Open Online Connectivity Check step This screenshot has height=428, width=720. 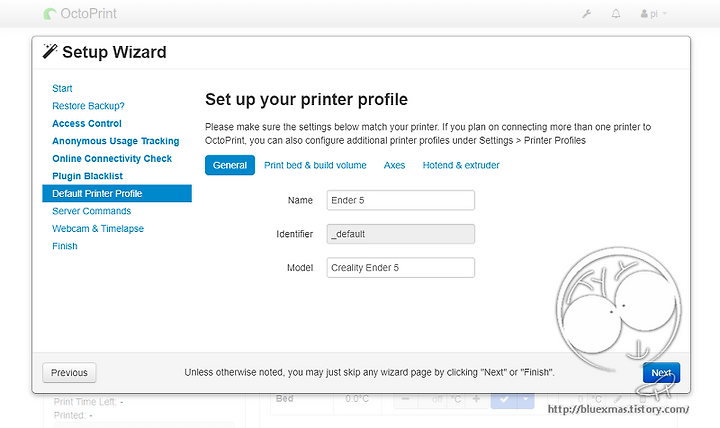click(112, 158)
